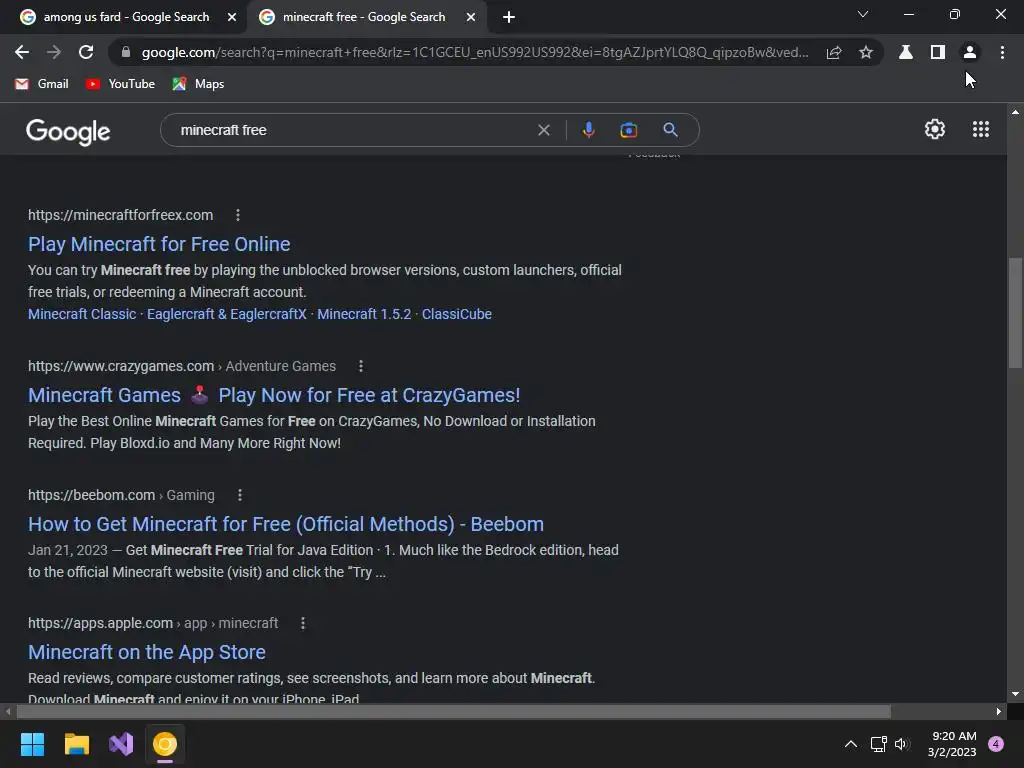
Task: Open Google apps grid
Action: [981, 129]
